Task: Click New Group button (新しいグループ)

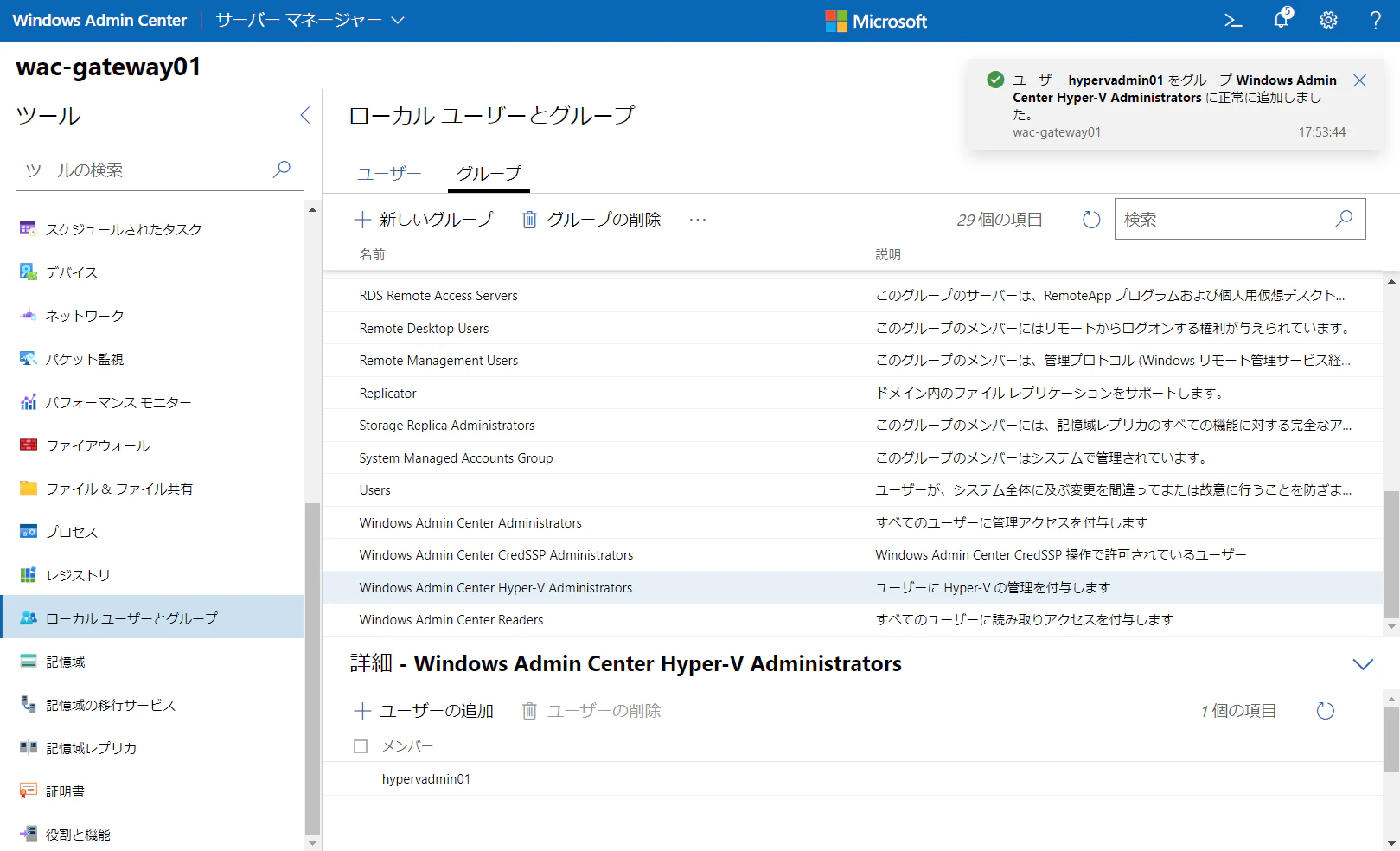Action: (424, 220)
